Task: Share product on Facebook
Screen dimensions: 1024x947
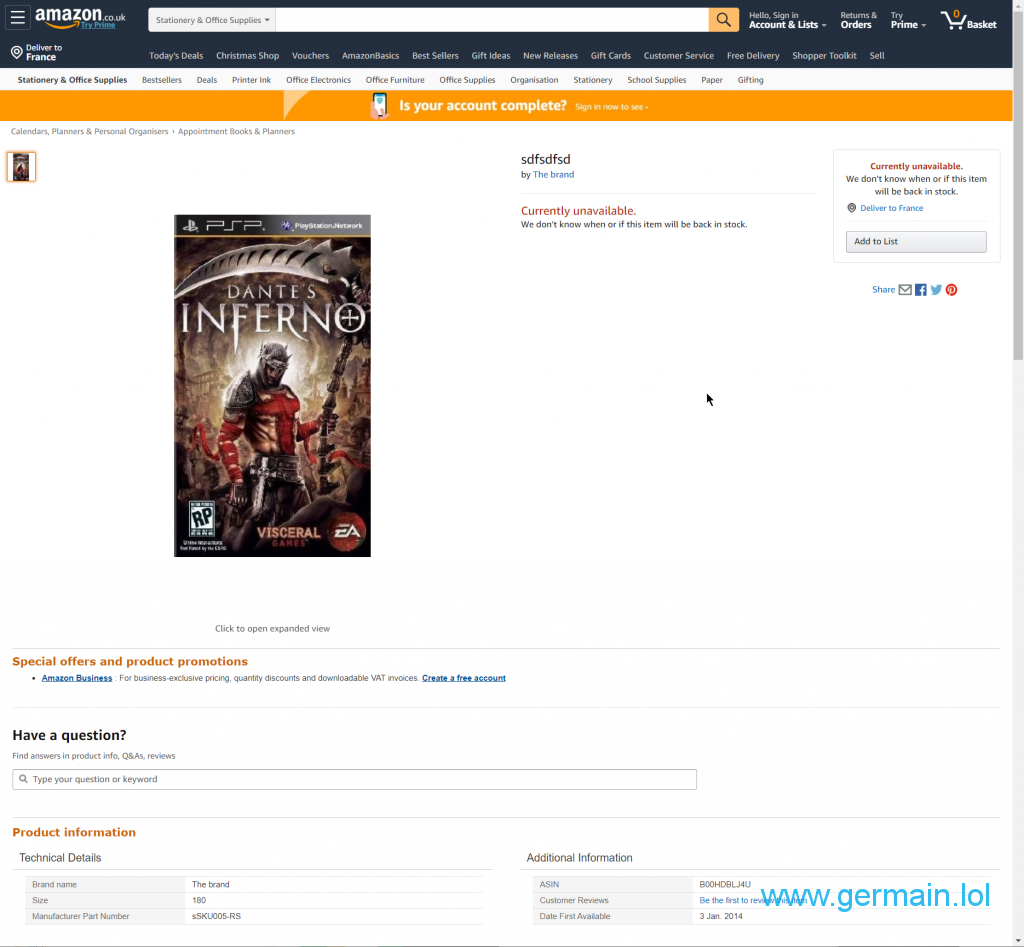Action: [921, 290]
